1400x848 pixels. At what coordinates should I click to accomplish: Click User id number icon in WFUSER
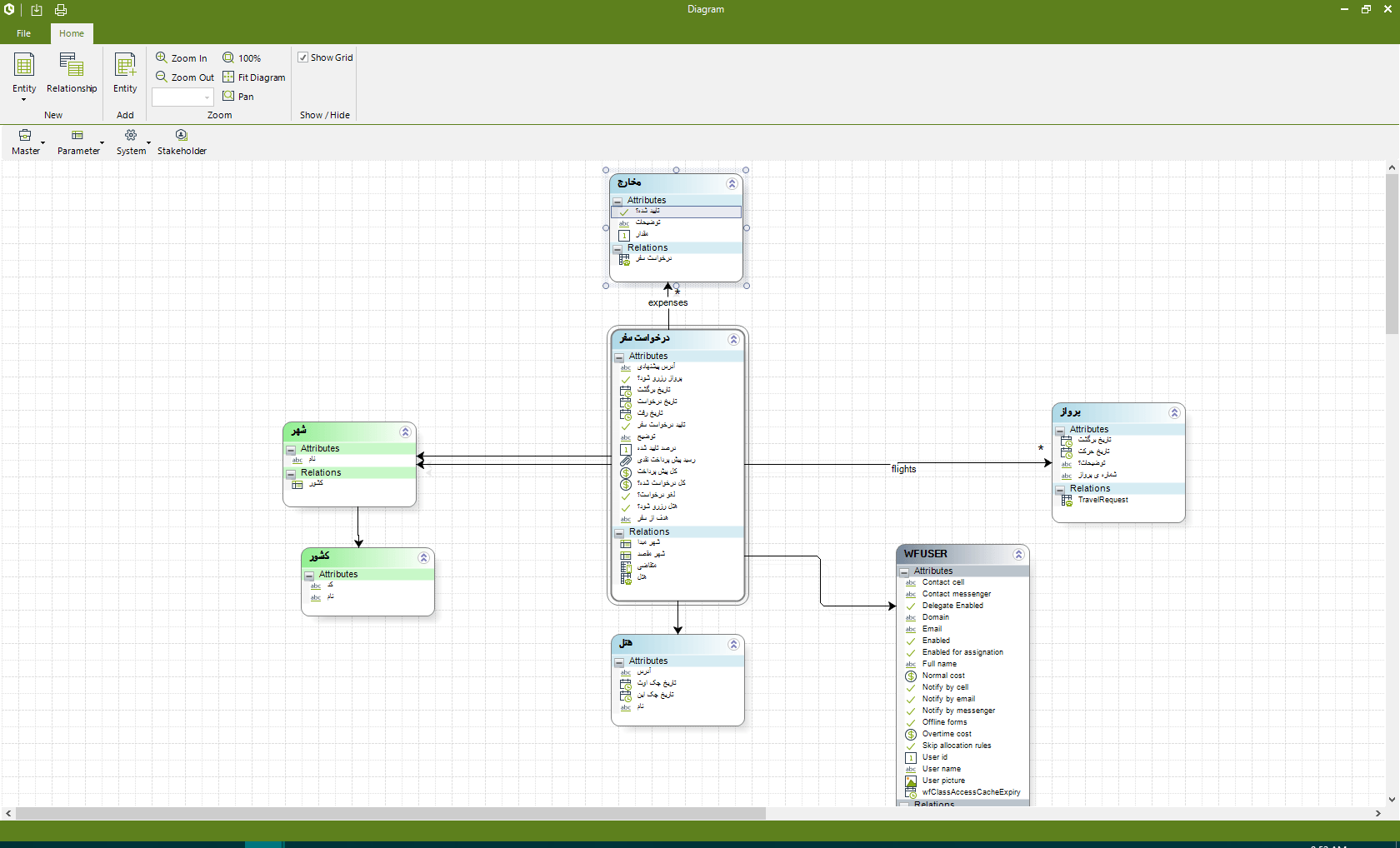pyautogui.click(x=911, y=758)
